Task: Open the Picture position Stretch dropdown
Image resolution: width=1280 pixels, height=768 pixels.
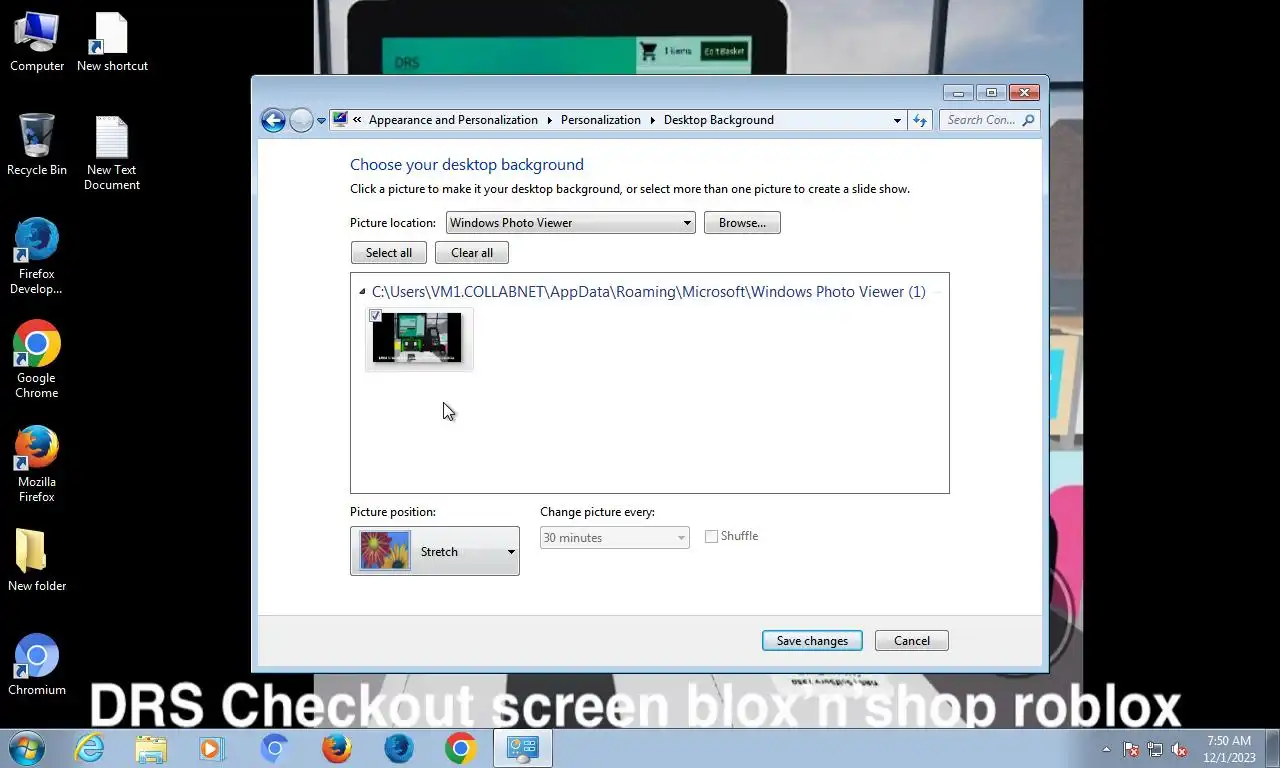Action: click(435, 551)
